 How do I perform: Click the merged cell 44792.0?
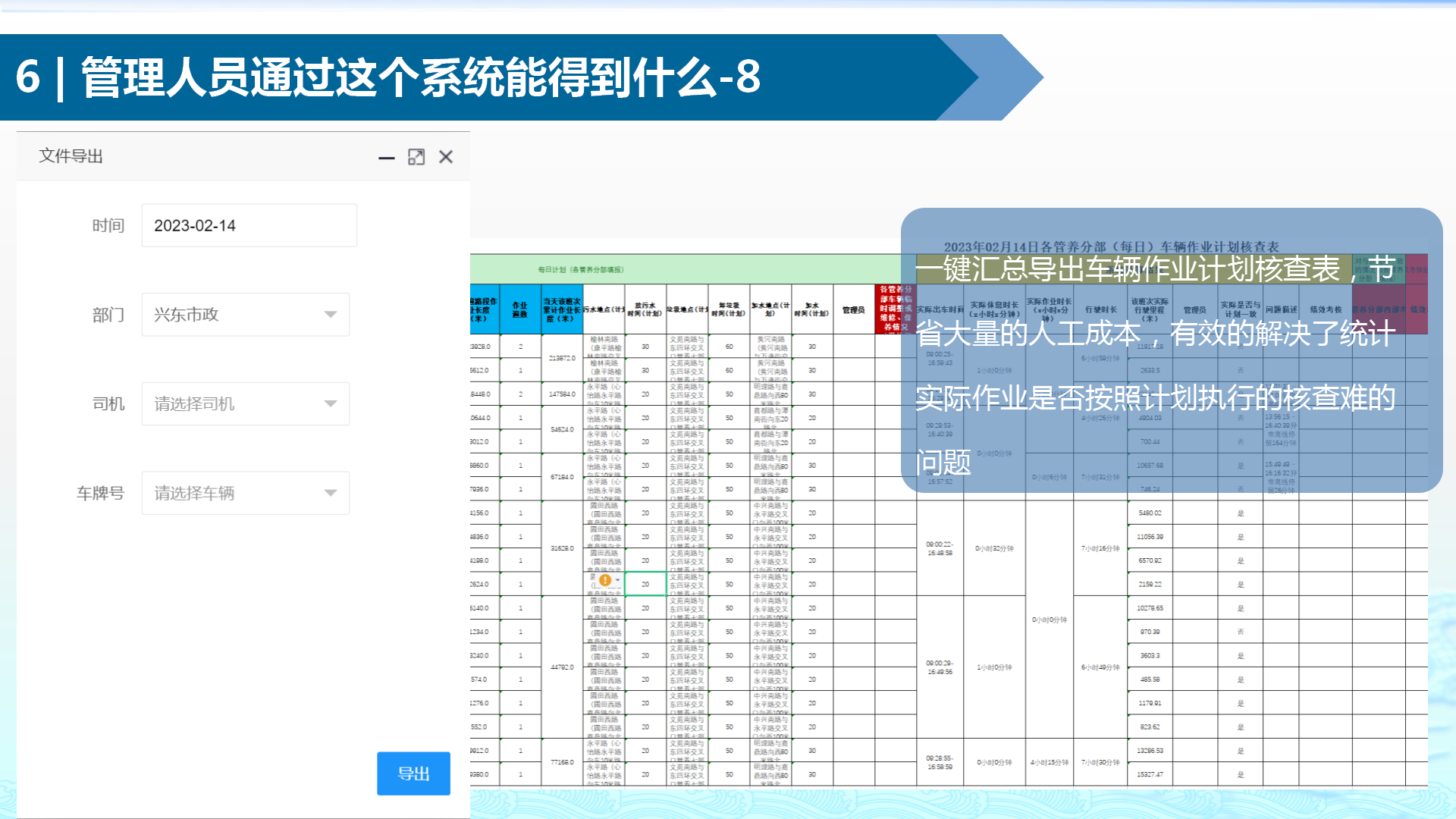(562, 667)
